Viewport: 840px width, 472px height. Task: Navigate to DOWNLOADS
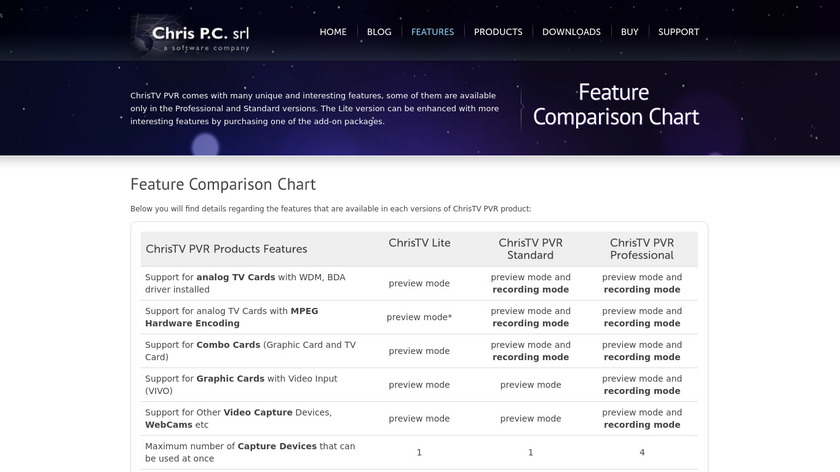(x=571, y=32)
